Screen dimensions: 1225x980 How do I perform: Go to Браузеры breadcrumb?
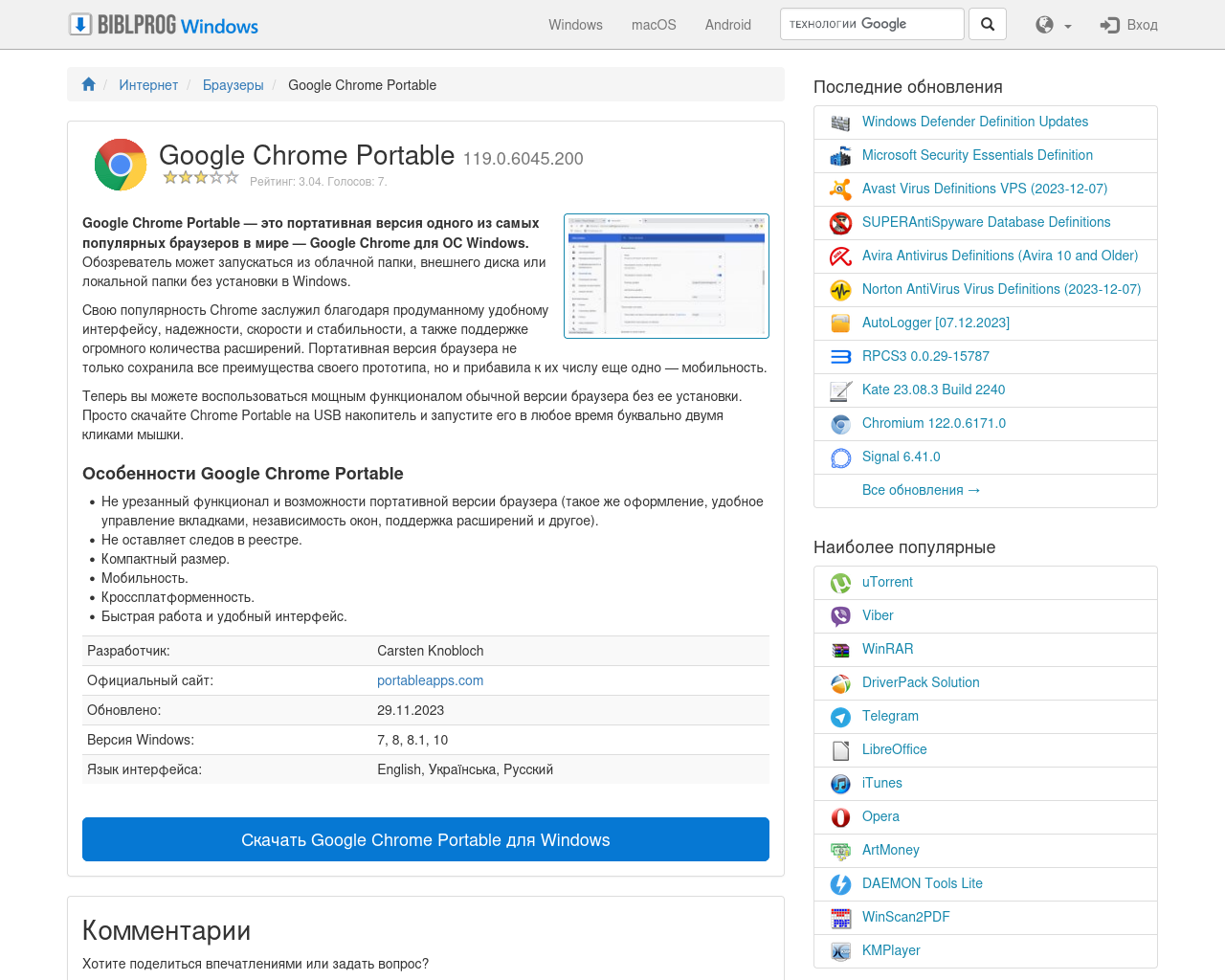coord(234,85)
